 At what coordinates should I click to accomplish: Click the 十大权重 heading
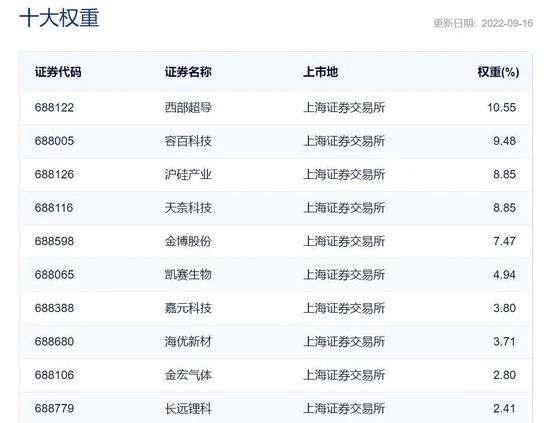(x=59, y=18)
